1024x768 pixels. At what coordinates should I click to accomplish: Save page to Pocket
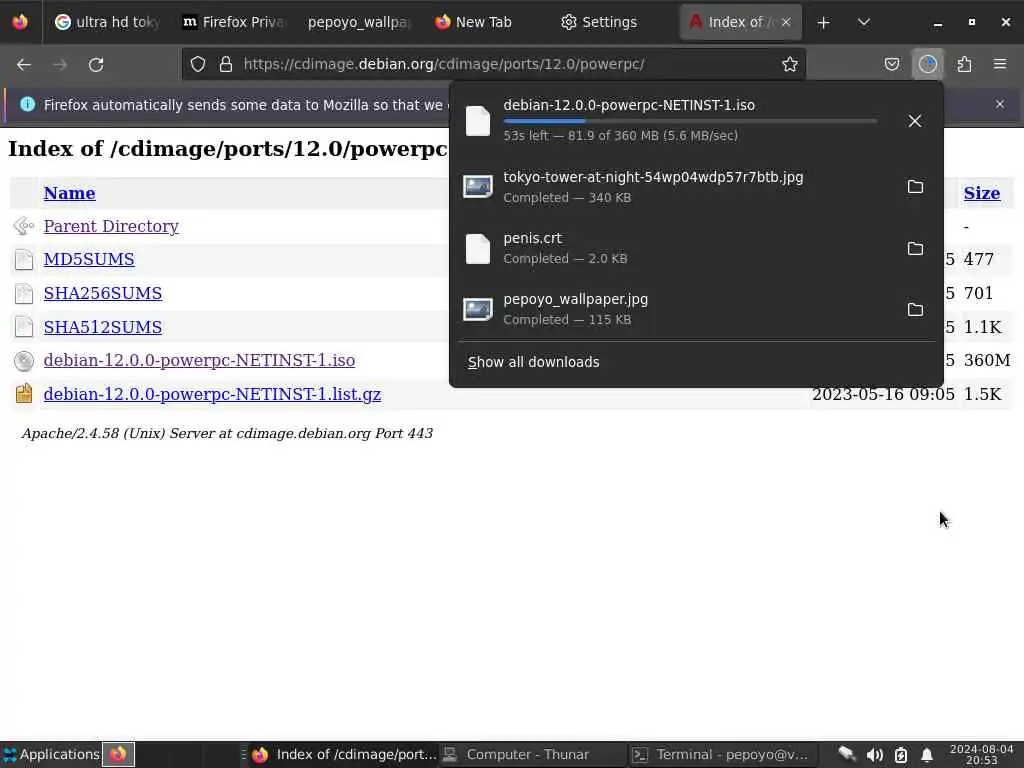[891, 64]
